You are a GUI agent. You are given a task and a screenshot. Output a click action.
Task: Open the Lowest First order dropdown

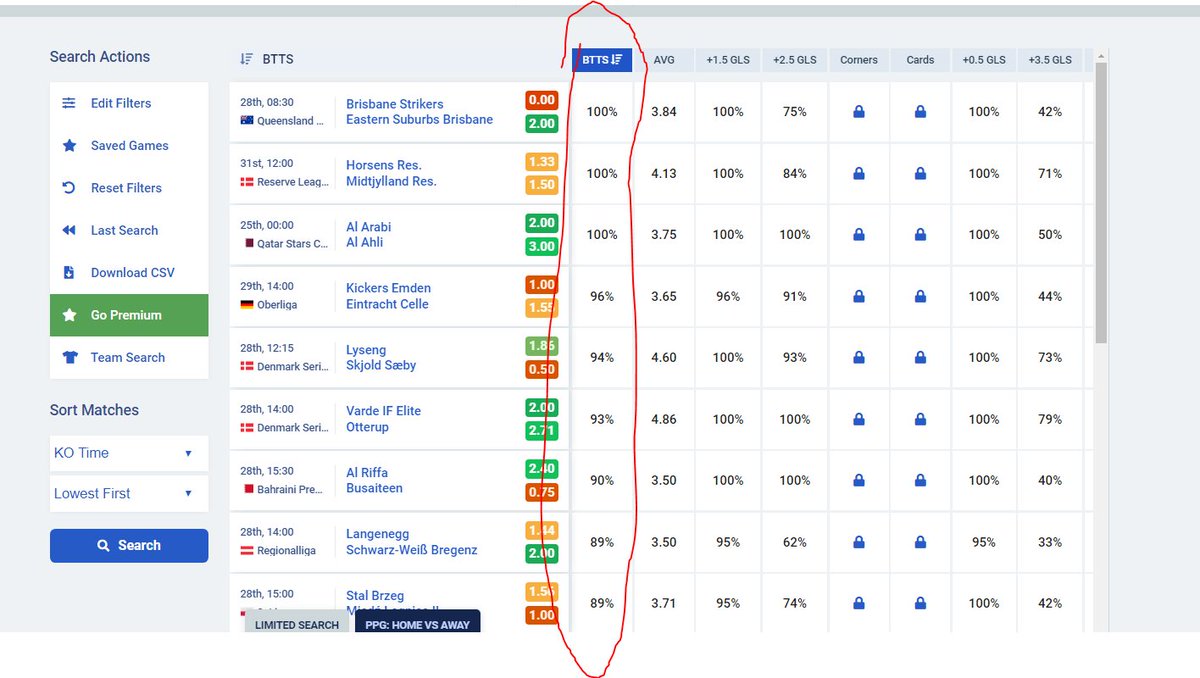(129, 493)
